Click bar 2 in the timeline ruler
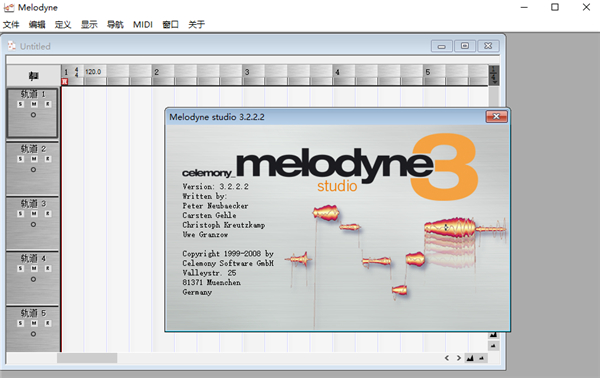The image size is (600, 378). (157, 72)
